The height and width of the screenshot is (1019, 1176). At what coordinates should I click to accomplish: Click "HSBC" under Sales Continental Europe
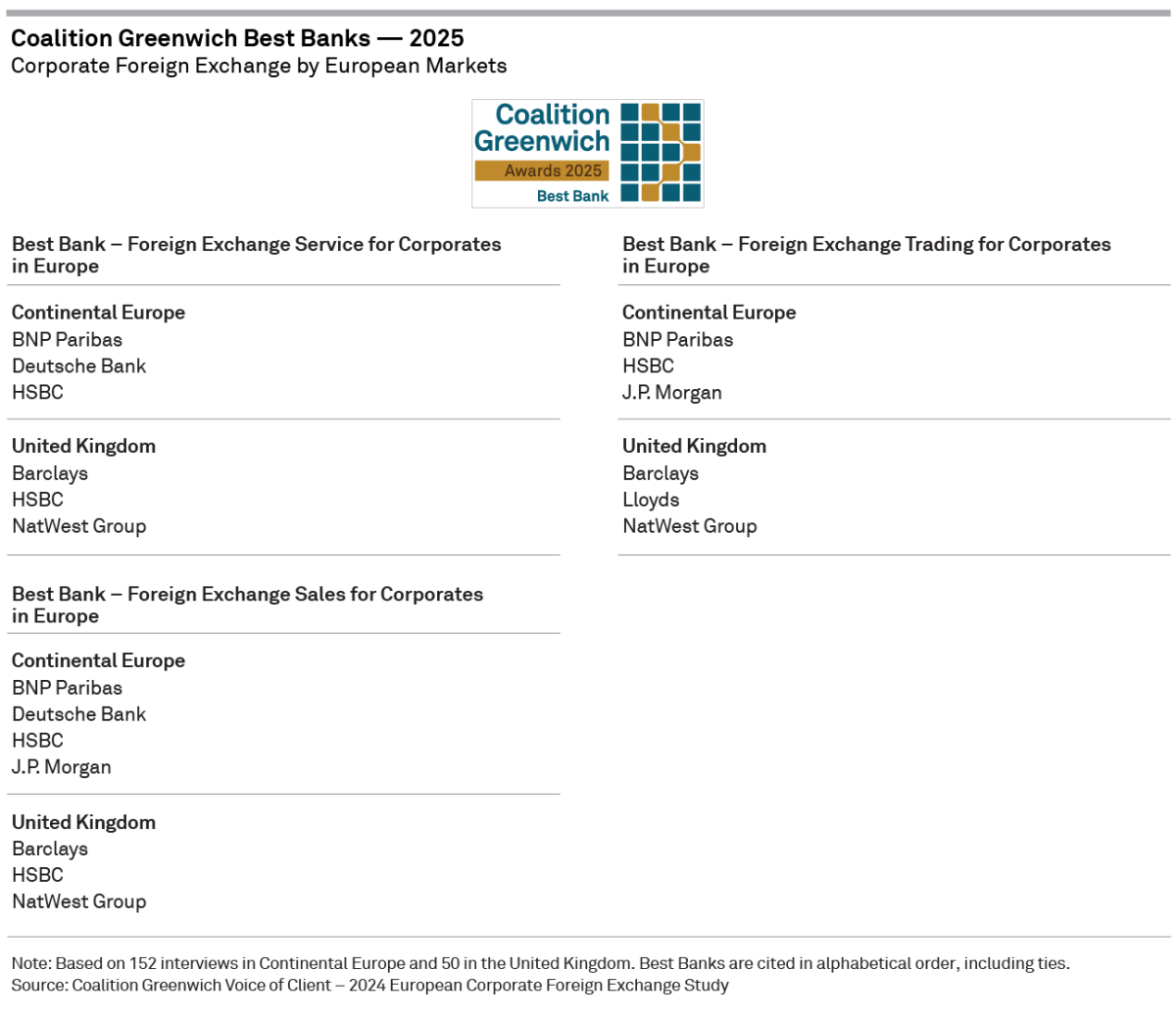pos(37,741)
